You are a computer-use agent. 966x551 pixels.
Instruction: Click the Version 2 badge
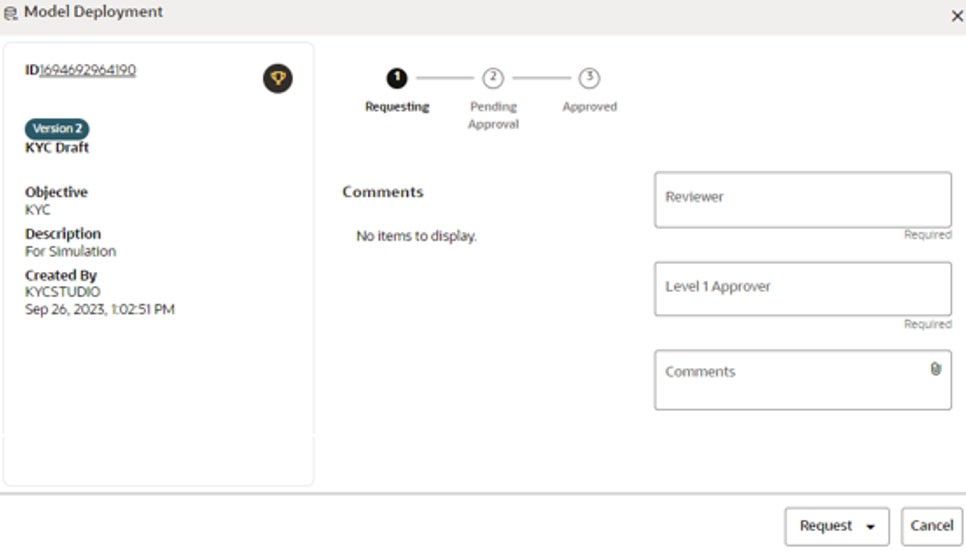57,129
